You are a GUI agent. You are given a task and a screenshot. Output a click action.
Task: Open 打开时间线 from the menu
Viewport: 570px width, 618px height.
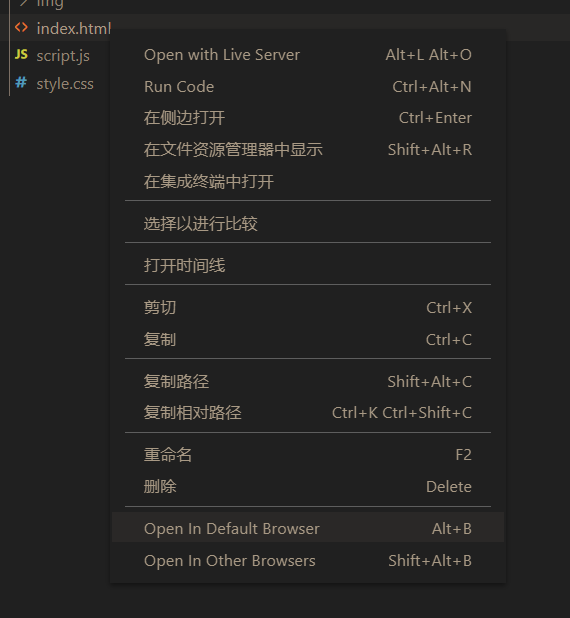click(308, 266)
